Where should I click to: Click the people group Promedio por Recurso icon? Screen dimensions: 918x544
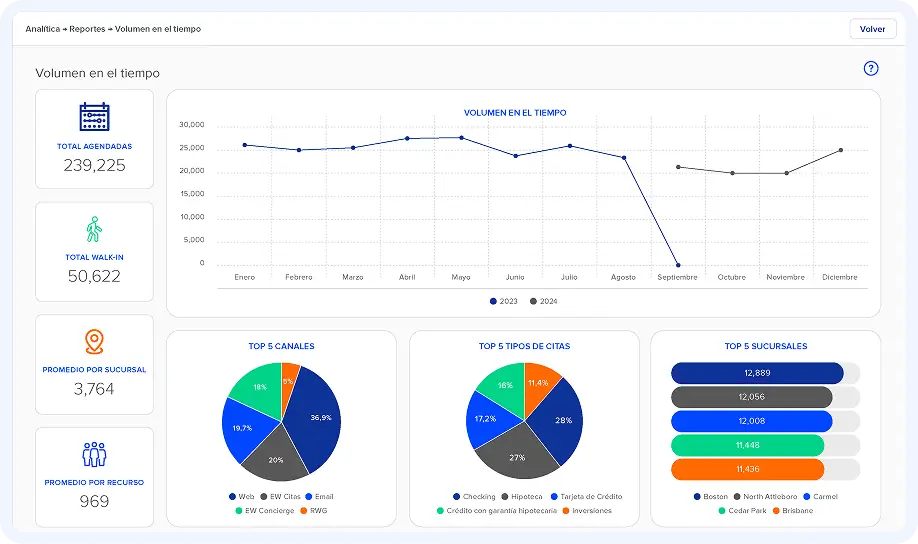(x=94, y=455)
